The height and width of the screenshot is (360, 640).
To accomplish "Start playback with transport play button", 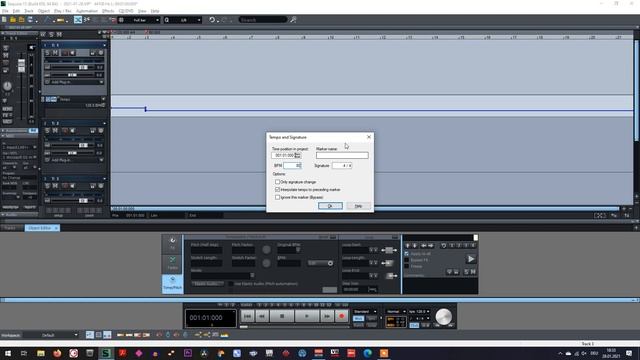I will [x=307, y=316].
